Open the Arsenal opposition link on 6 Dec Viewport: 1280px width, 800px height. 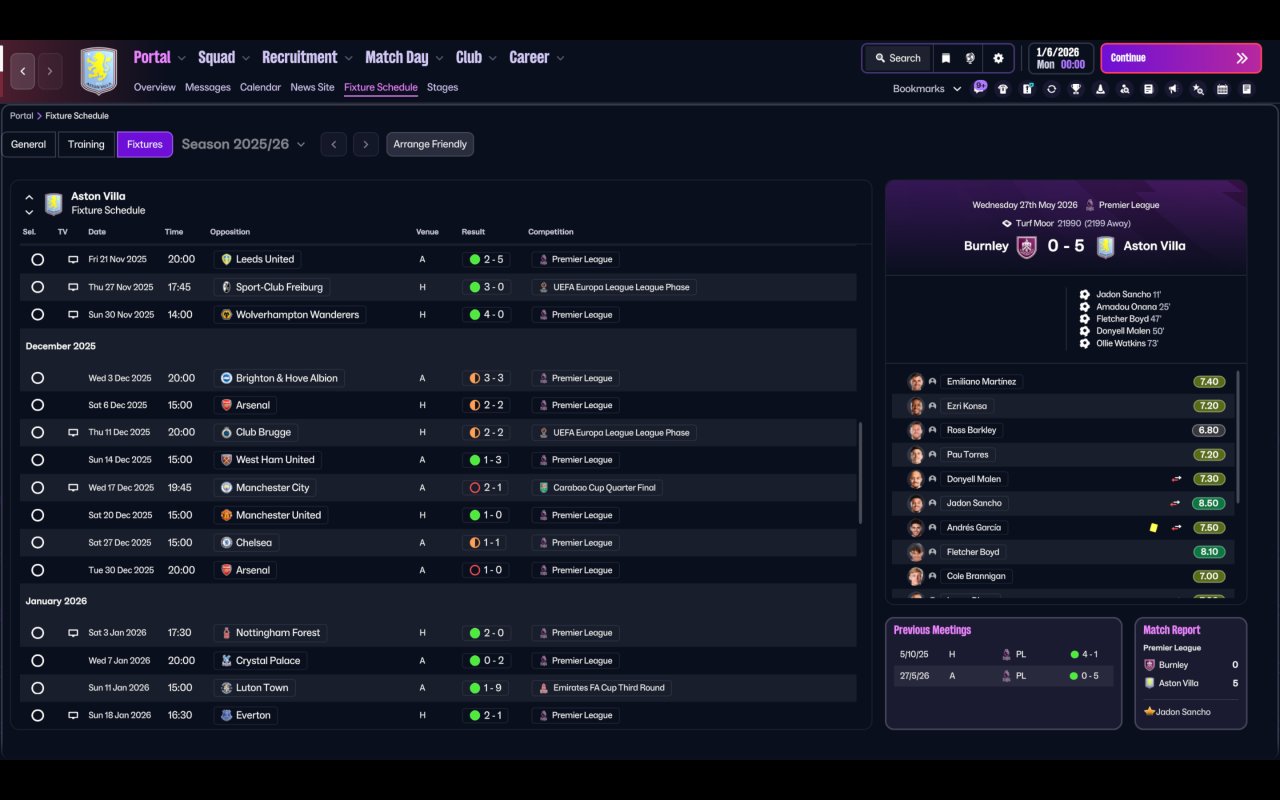pos(246,405)
